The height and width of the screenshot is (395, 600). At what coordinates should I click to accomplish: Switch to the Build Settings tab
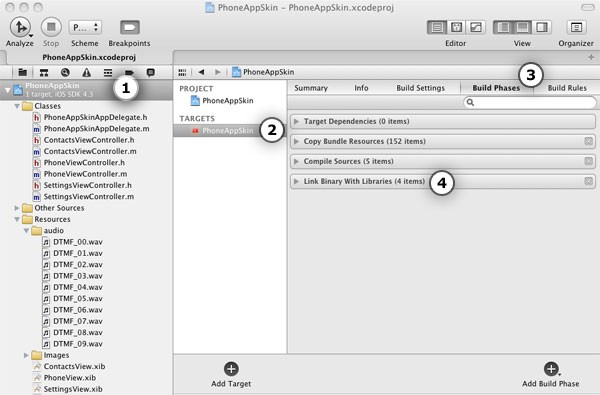(x=420, y=88)
